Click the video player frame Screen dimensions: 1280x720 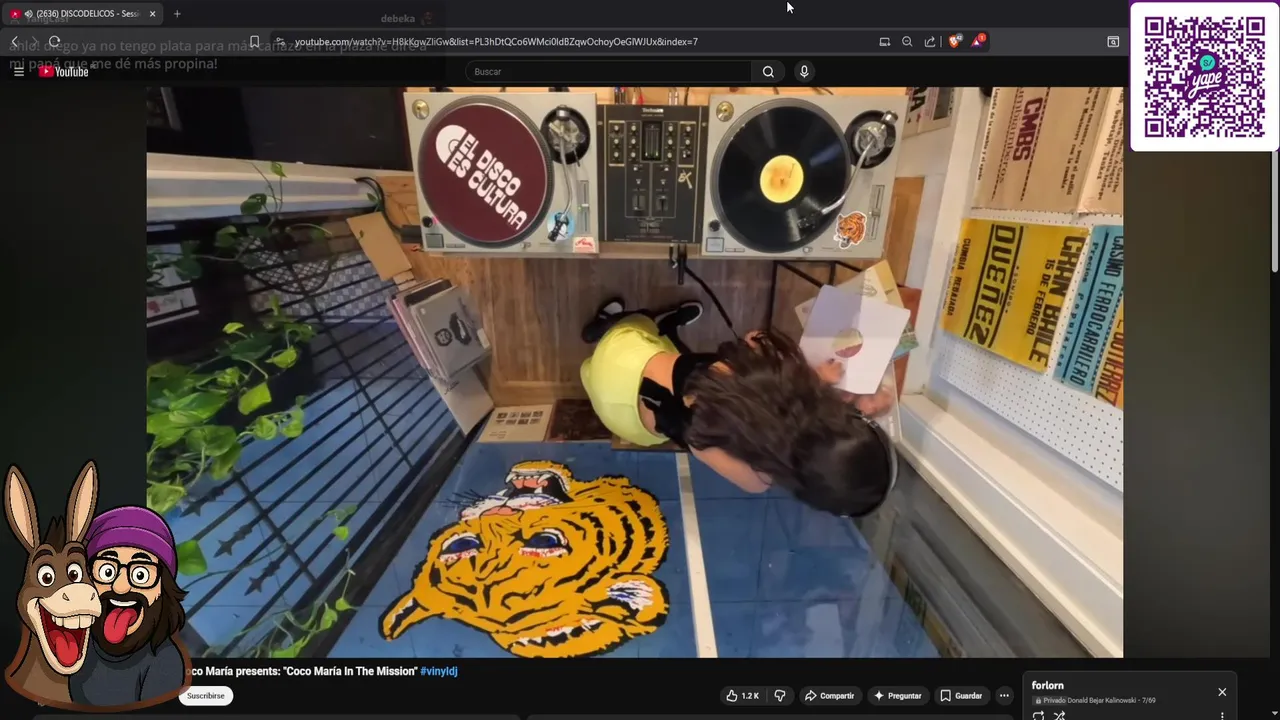634,372
